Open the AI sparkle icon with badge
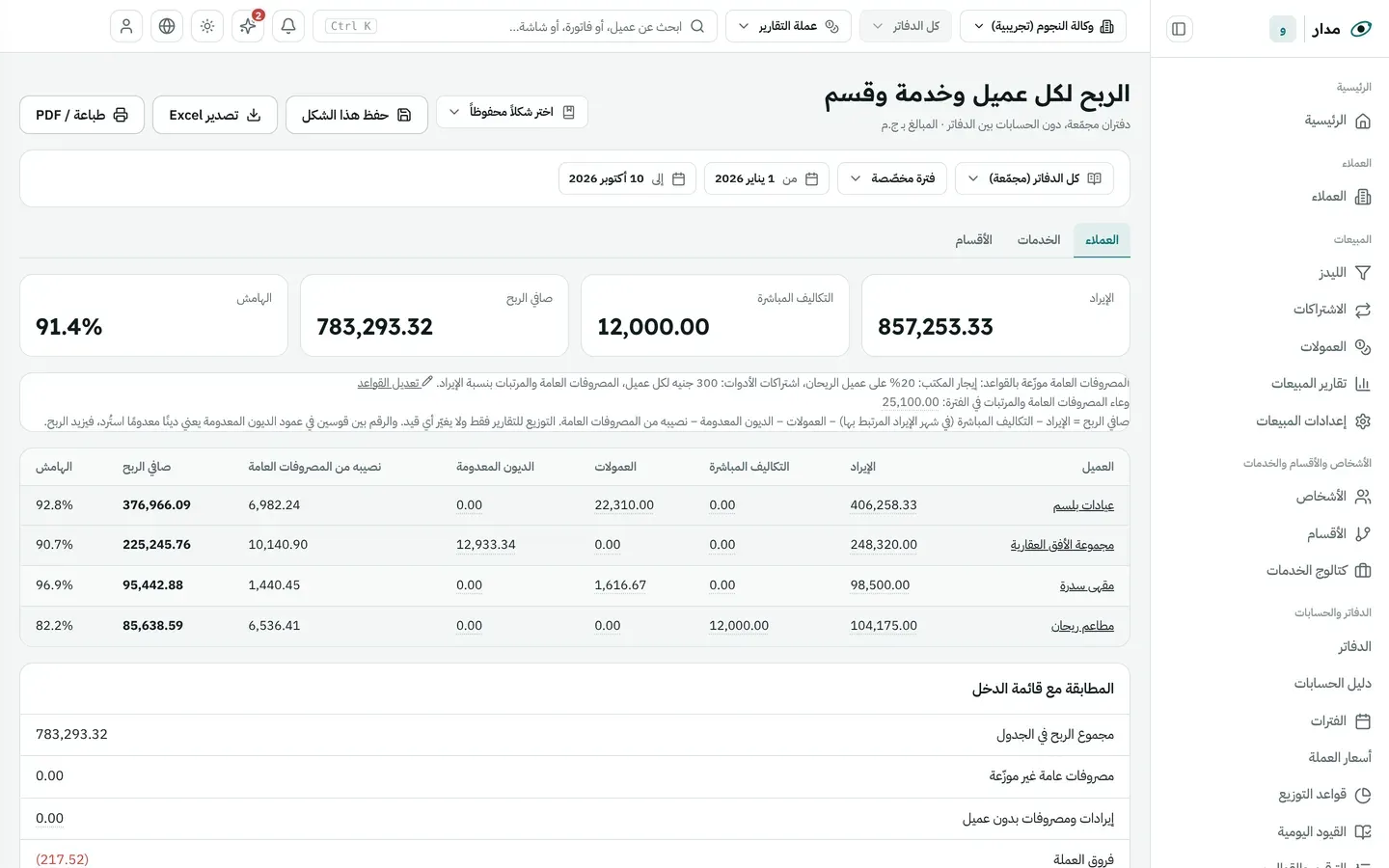Screen dimensions: 1389x868 248,26
